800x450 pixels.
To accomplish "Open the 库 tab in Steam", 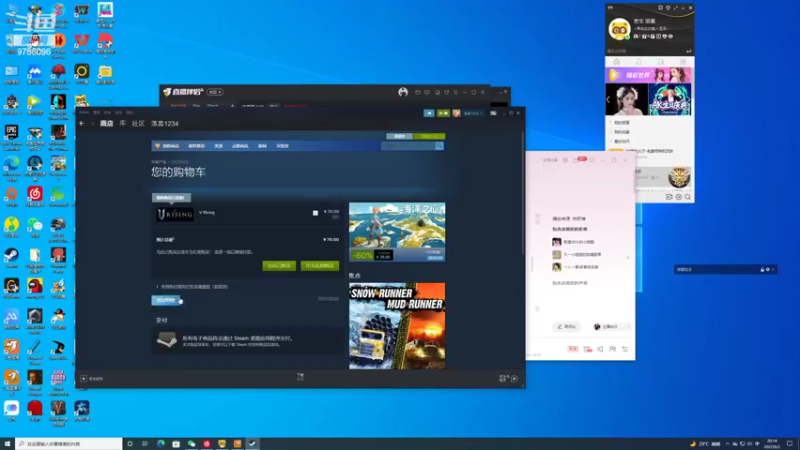I will pos(122,123).
